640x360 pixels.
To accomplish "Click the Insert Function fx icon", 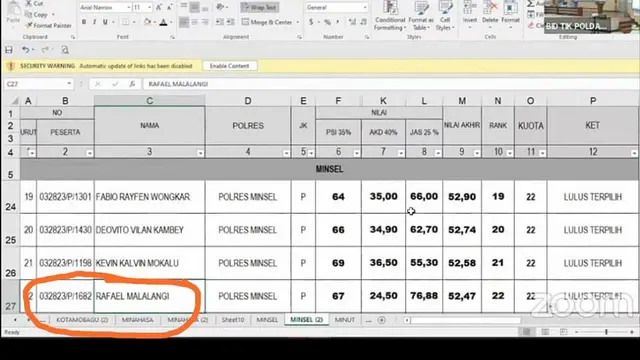I will click(x=132, y=84).
